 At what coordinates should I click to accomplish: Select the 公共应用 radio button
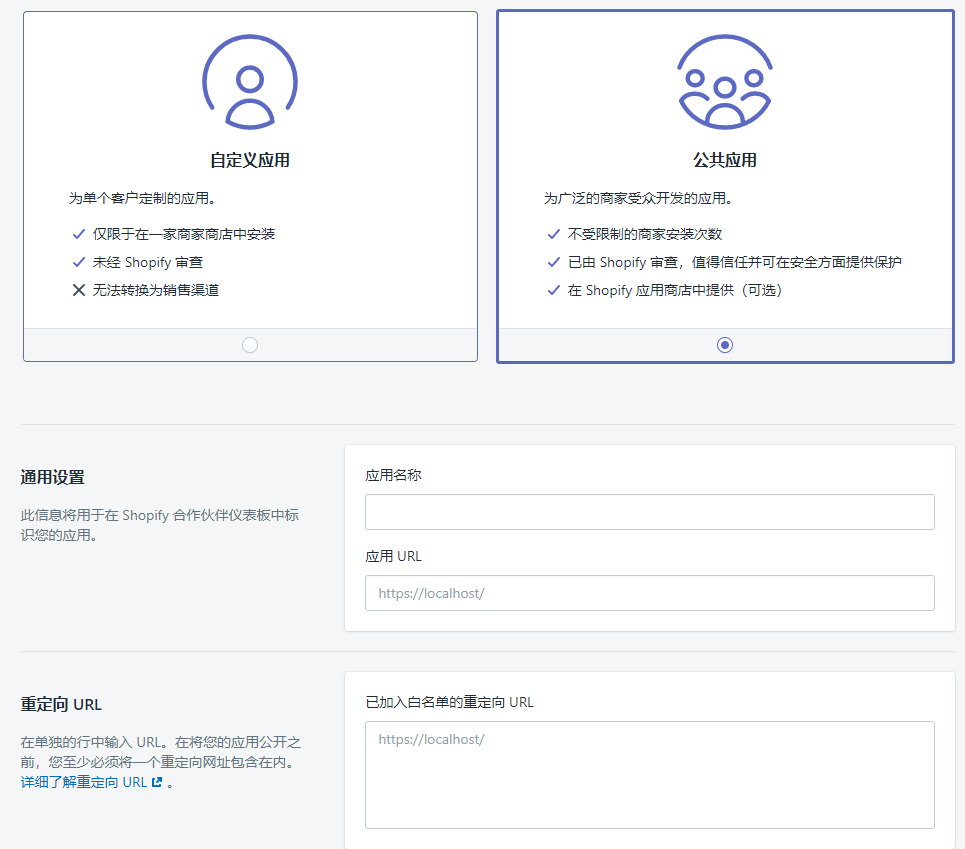(725, 345)
